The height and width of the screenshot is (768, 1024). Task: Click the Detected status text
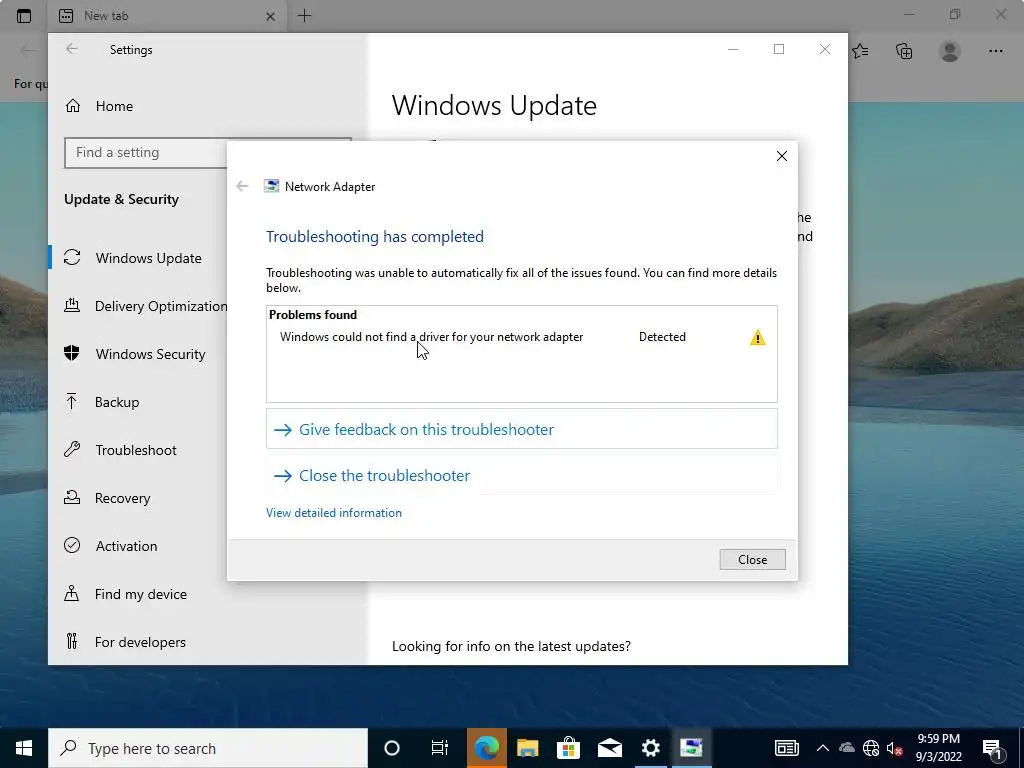click(x=662, y=337)
